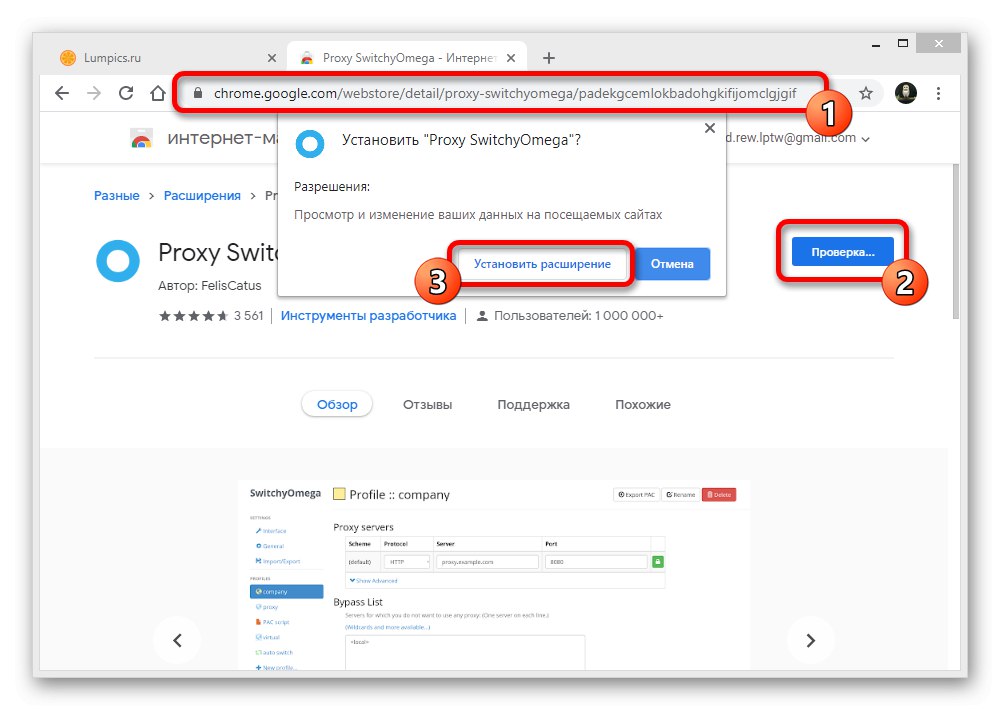
Task: Show next screenshot with right arrow
Action: 810,640
